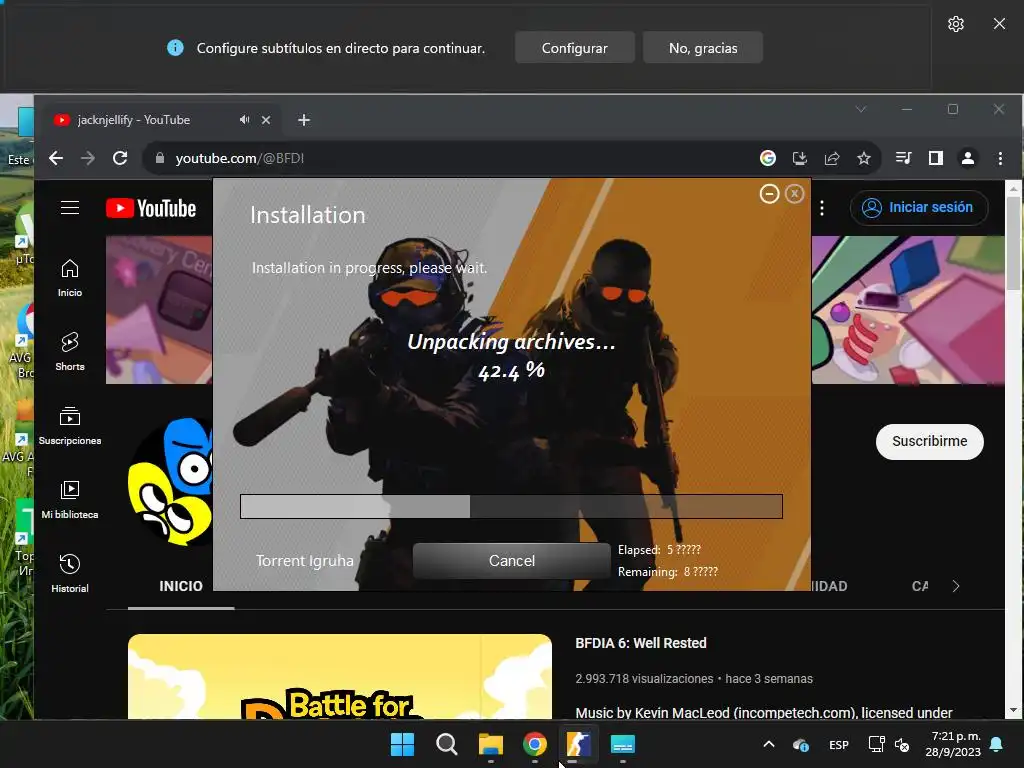1024x768 pixels.
Task: Reload the YouTube page
Action: click(x=120, y=158)
